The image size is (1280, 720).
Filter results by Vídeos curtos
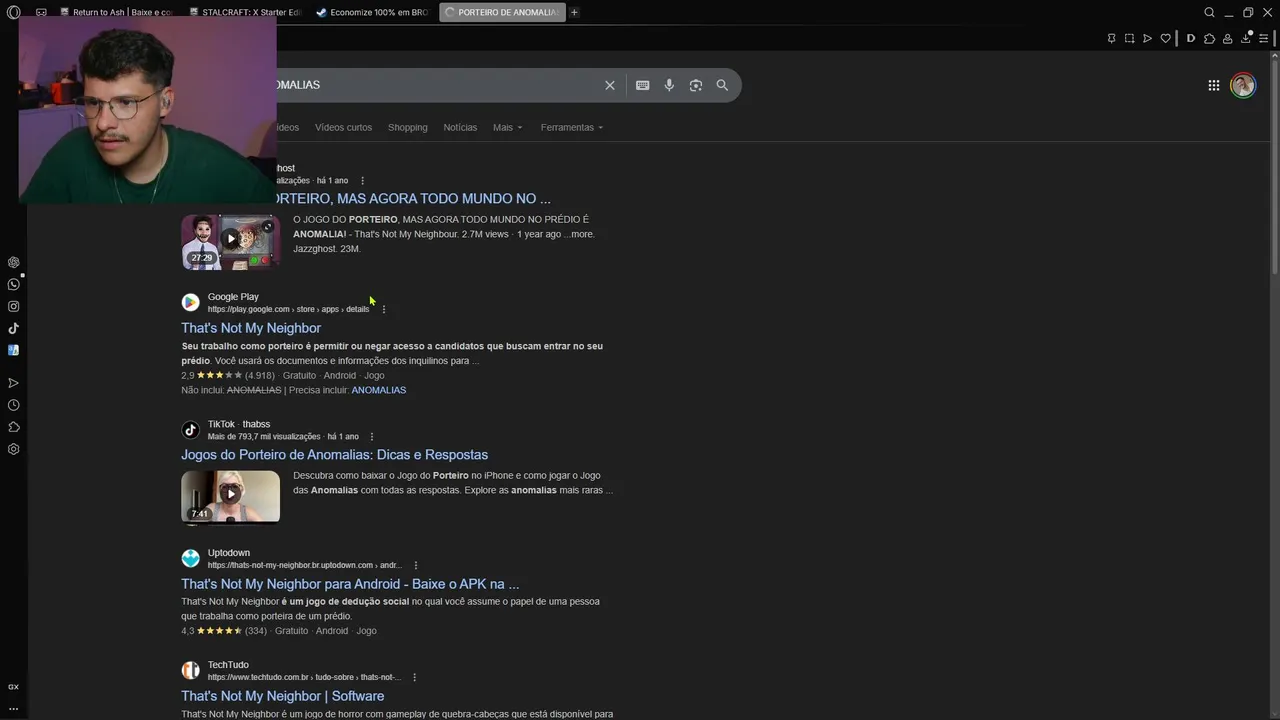point(343,127)
